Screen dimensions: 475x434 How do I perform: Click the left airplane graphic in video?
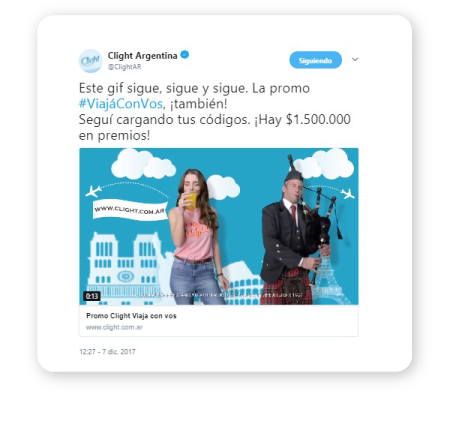[x=93, y=191]
